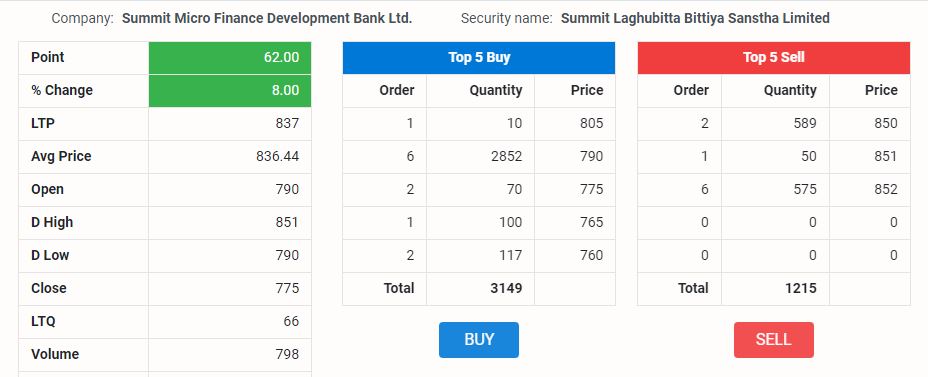The image size is (928, 377).
Task: Click the red SELL button
Action: point(774,340)
